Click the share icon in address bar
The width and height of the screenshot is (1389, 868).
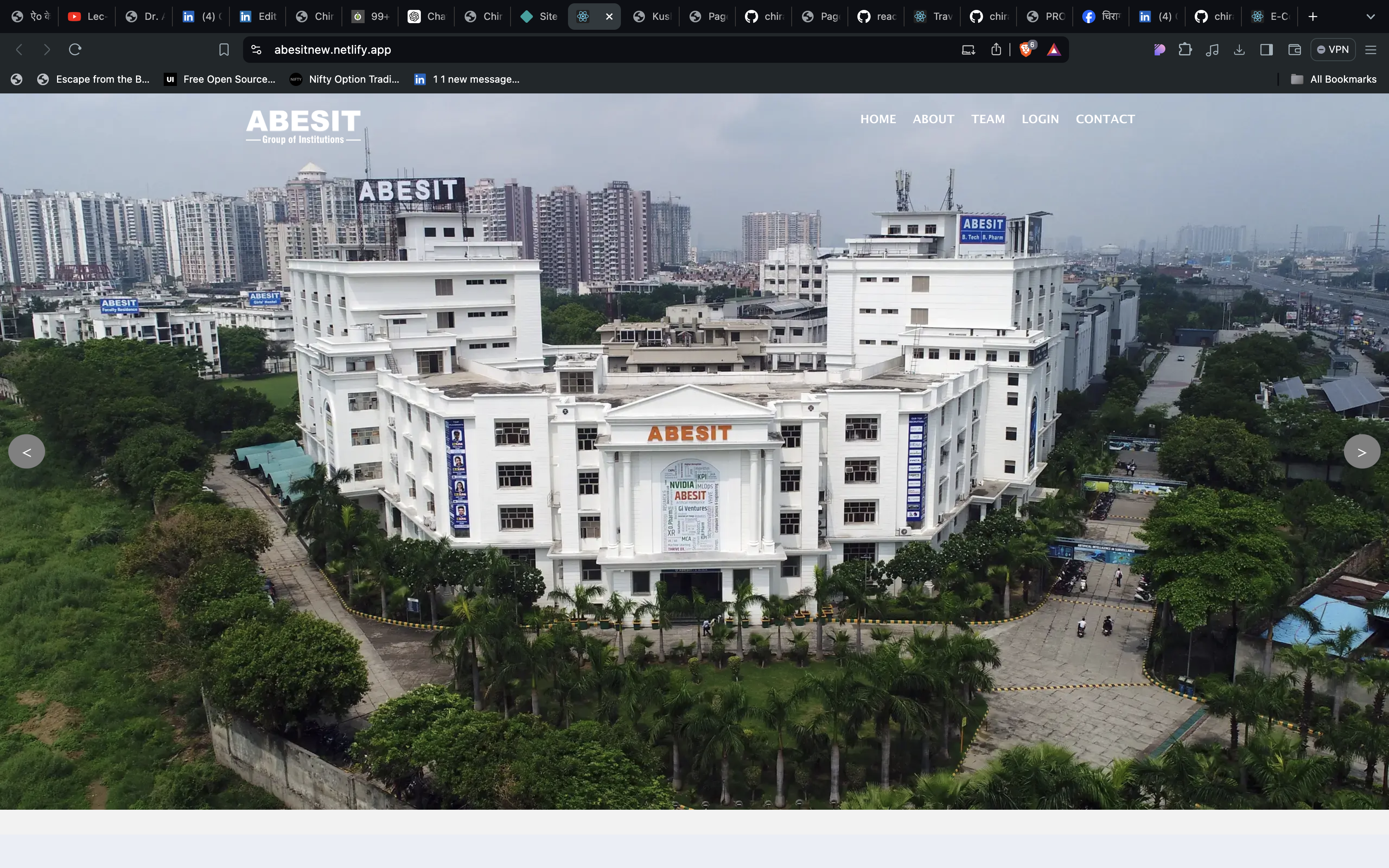point(996,50)
